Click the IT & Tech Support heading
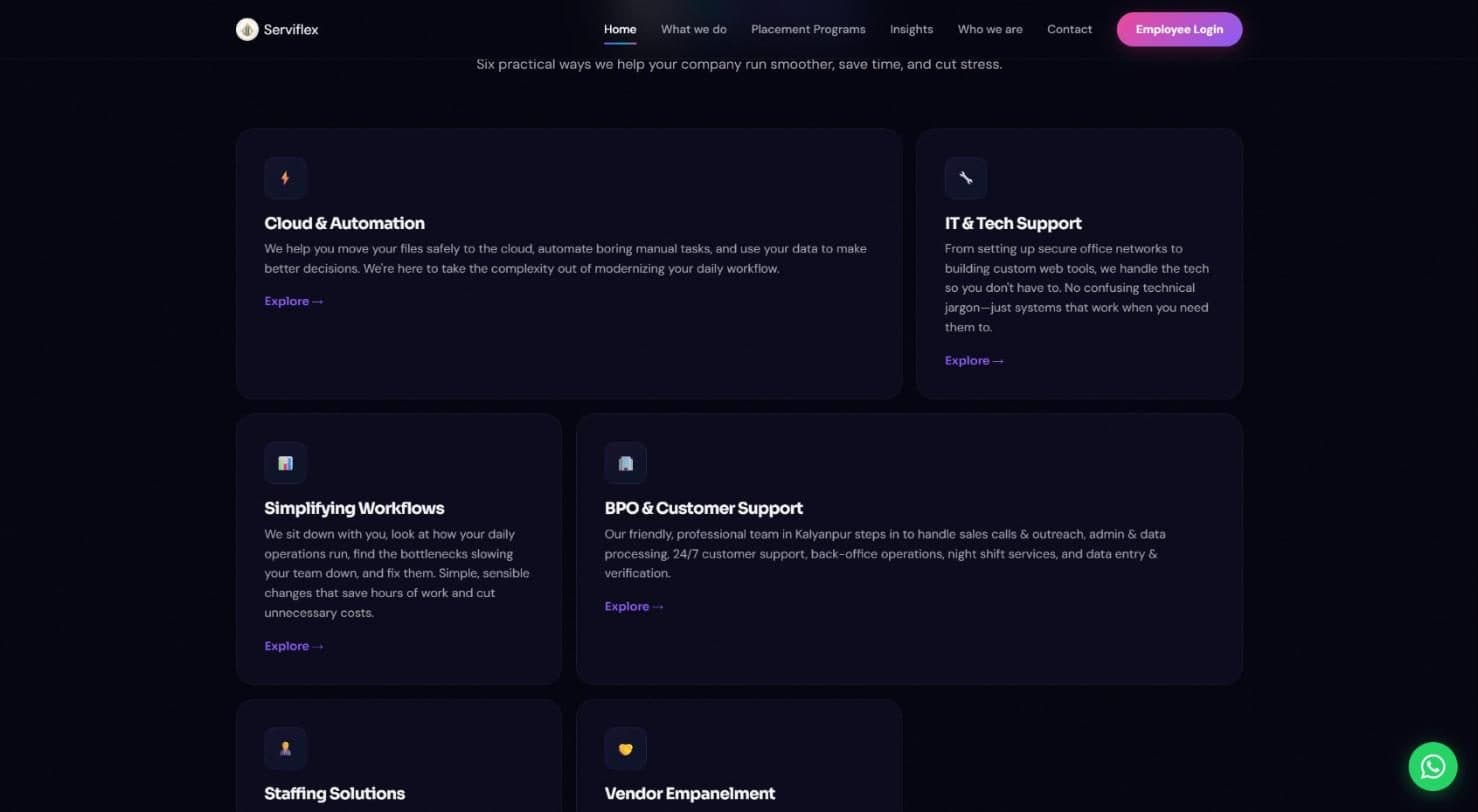1478x812 pixels. [1013, 223]
